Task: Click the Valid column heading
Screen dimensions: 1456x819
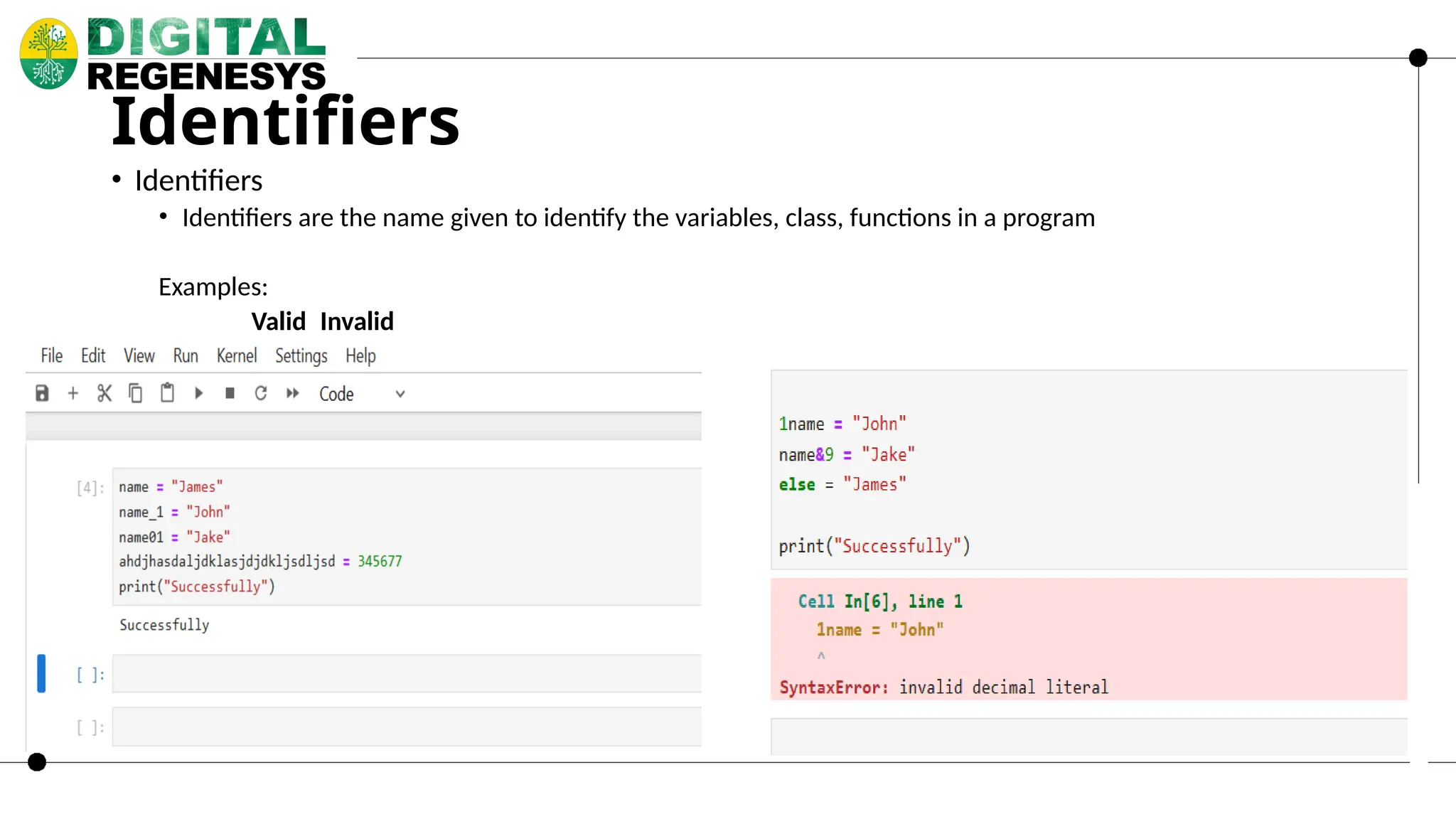Action: tap(279, 321)
